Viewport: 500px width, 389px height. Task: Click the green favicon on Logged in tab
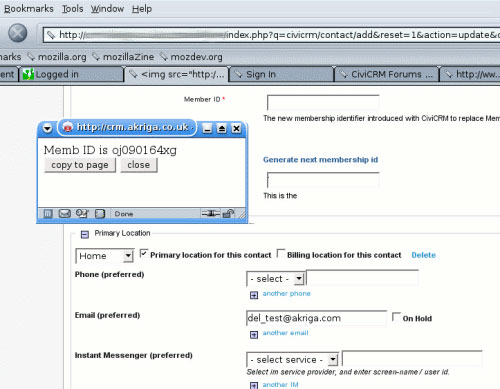pos(28,74)
